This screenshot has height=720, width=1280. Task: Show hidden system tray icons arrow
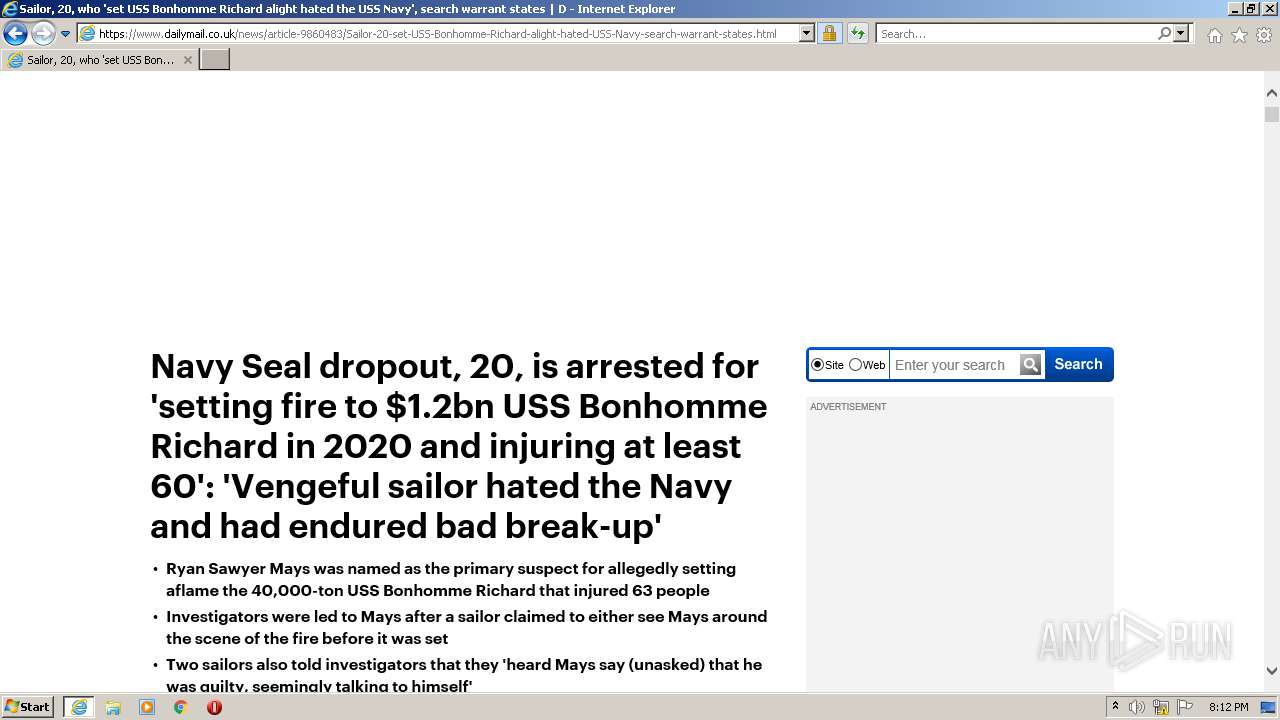pyautogui.click(x=1115, y=707)
